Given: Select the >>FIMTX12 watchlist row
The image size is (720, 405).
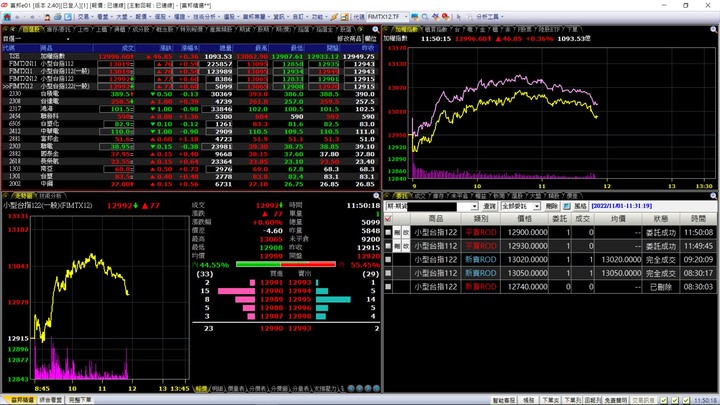Looking at the screenshot, I should point(189,86).
